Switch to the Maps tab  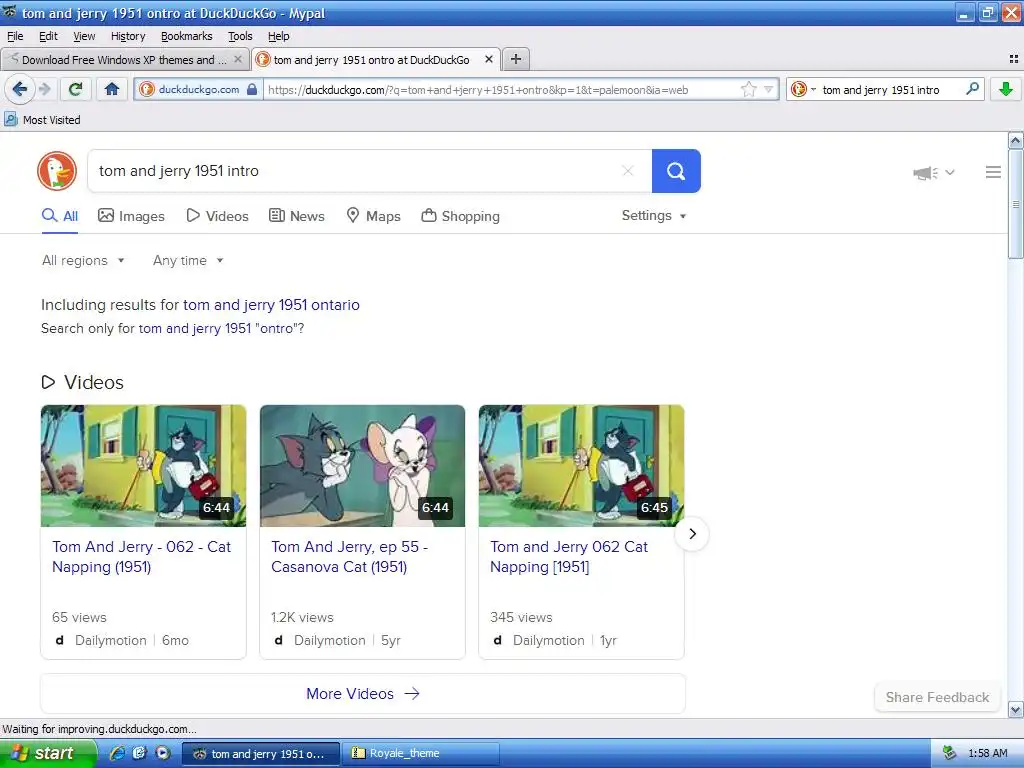374,216
